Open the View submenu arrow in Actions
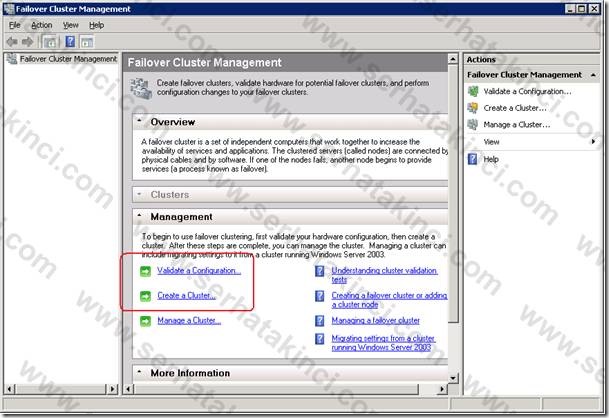This screenshot has width=609, height=418. tap(593, 142)
